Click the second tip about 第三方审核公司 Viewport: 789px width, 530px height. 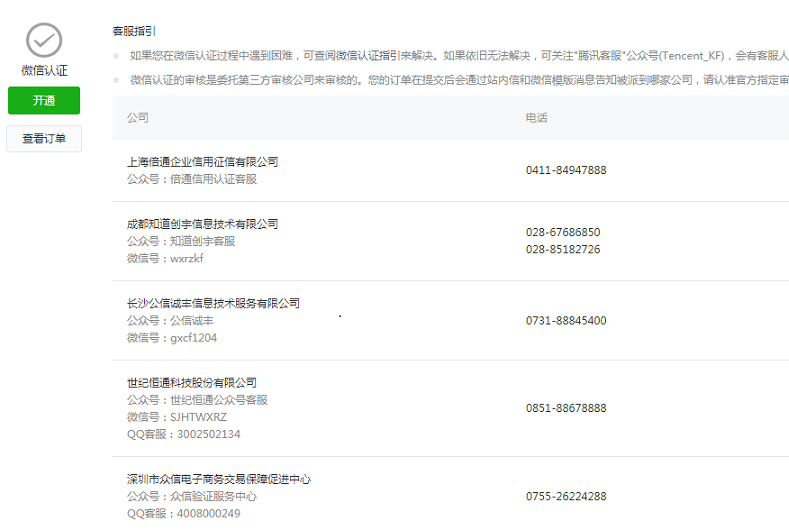459,80
